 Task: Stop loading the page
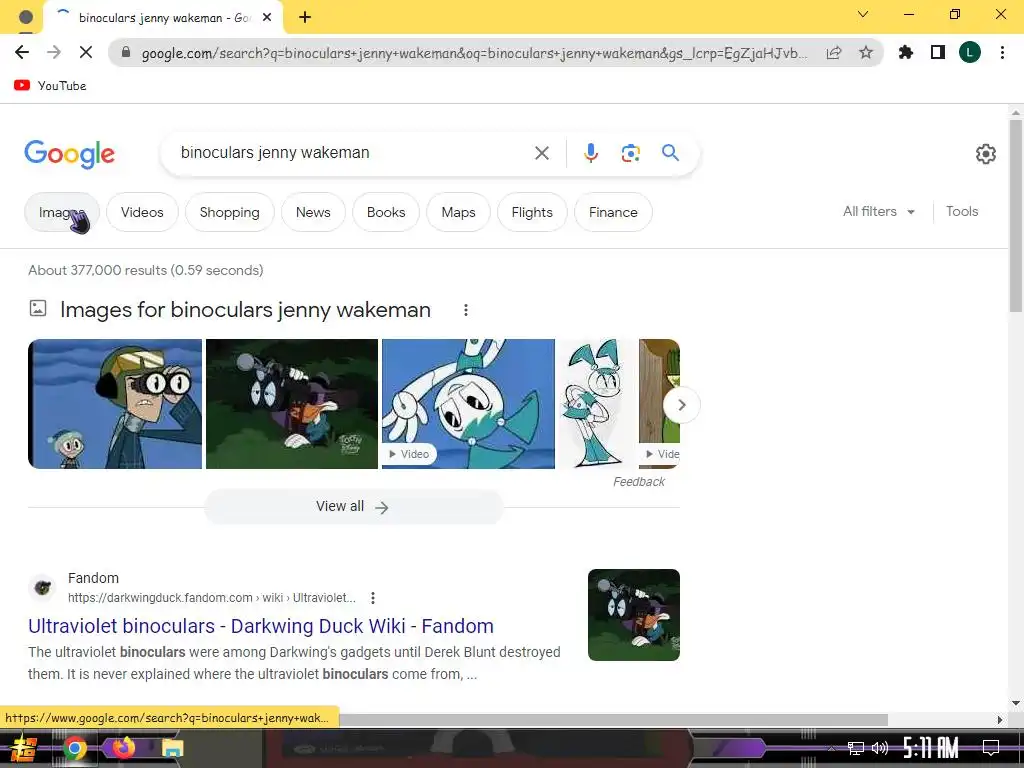[x=86, y=52]
